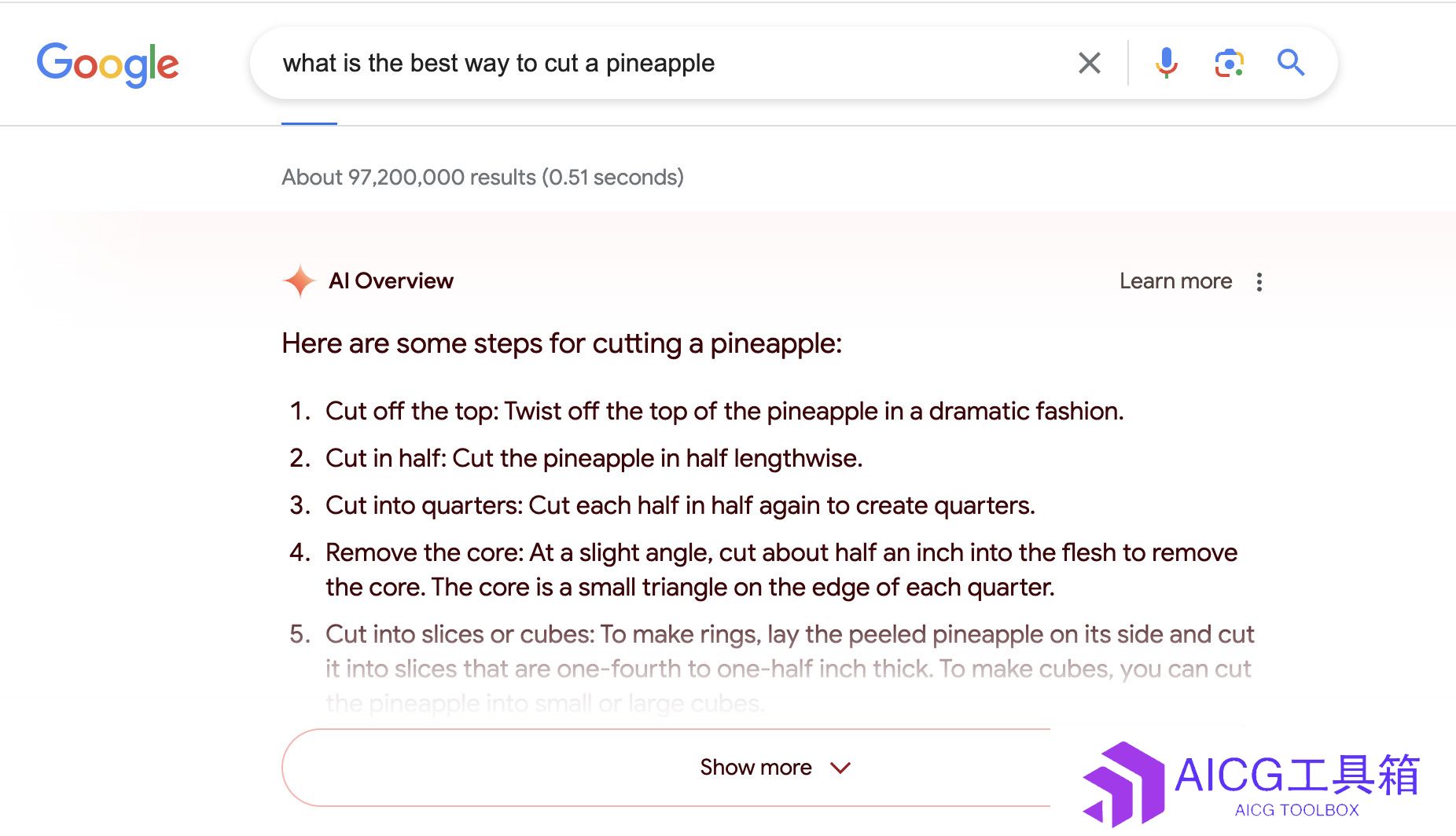Click the heading about cutting a pineapple

tap(561, 344)
